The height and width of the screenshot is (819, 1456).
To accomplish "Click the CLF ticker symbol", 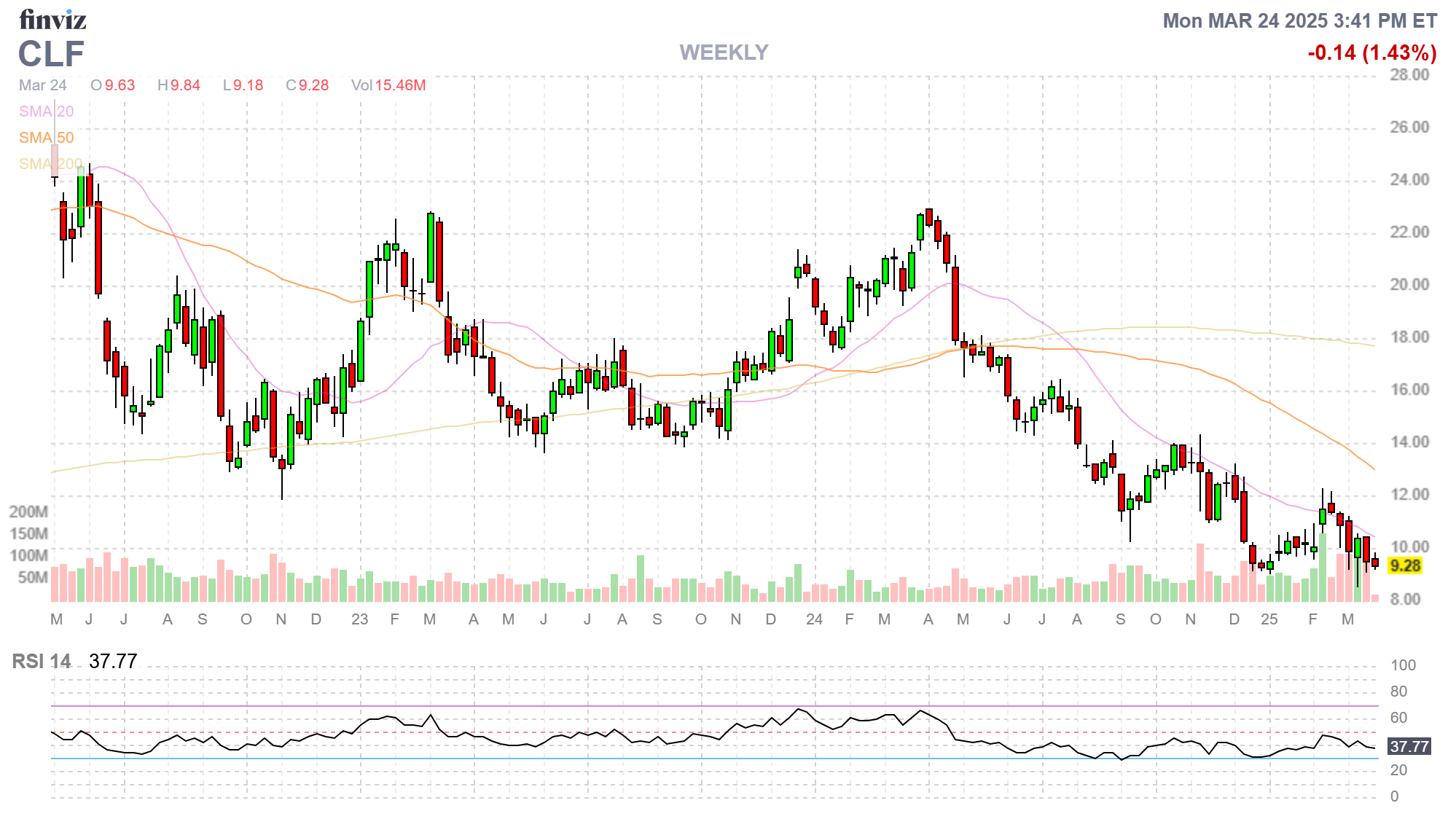I will tap(51, 54).
